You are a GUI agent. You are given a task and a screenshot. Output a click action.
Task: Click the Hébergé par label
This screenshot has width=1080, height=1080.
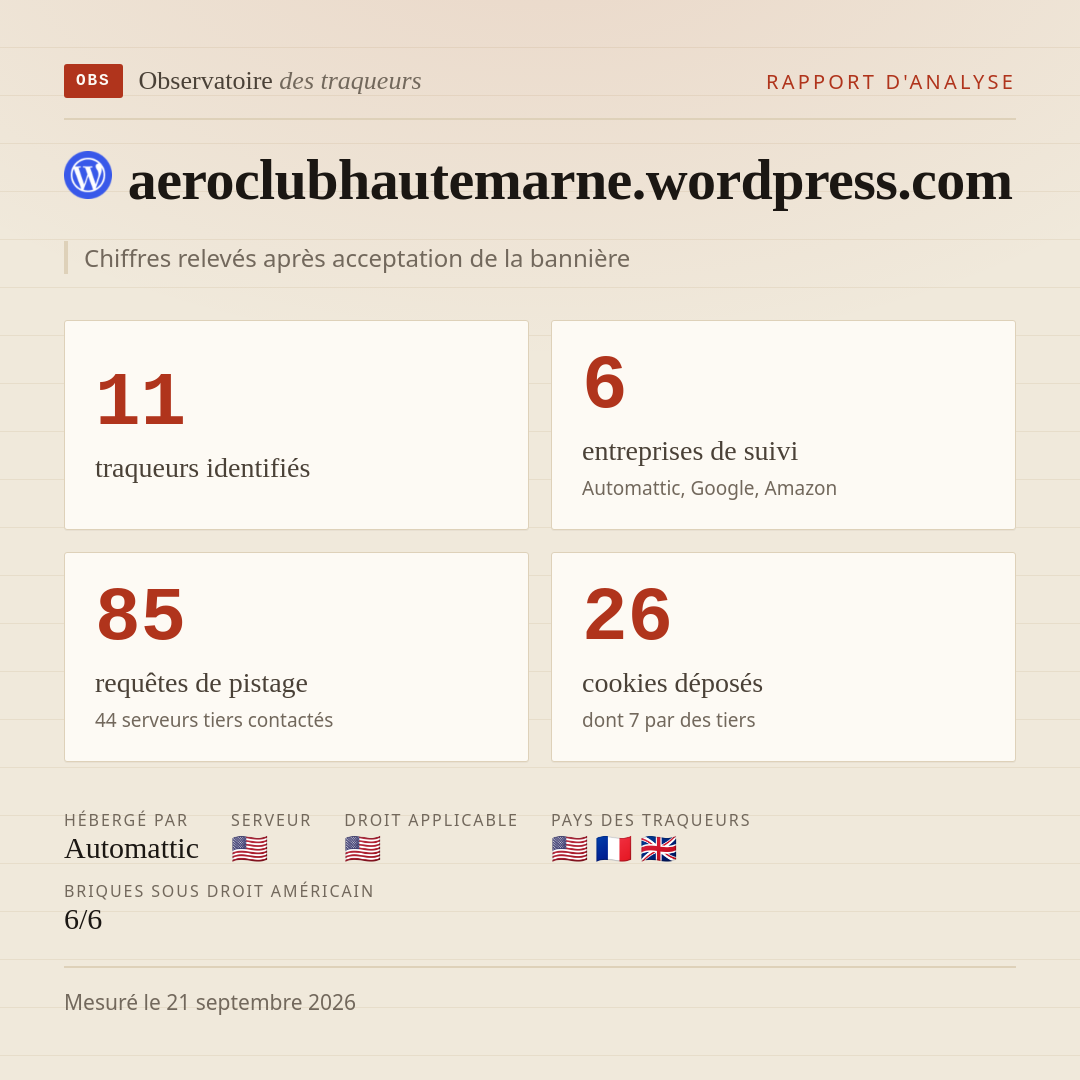[126, 820]
